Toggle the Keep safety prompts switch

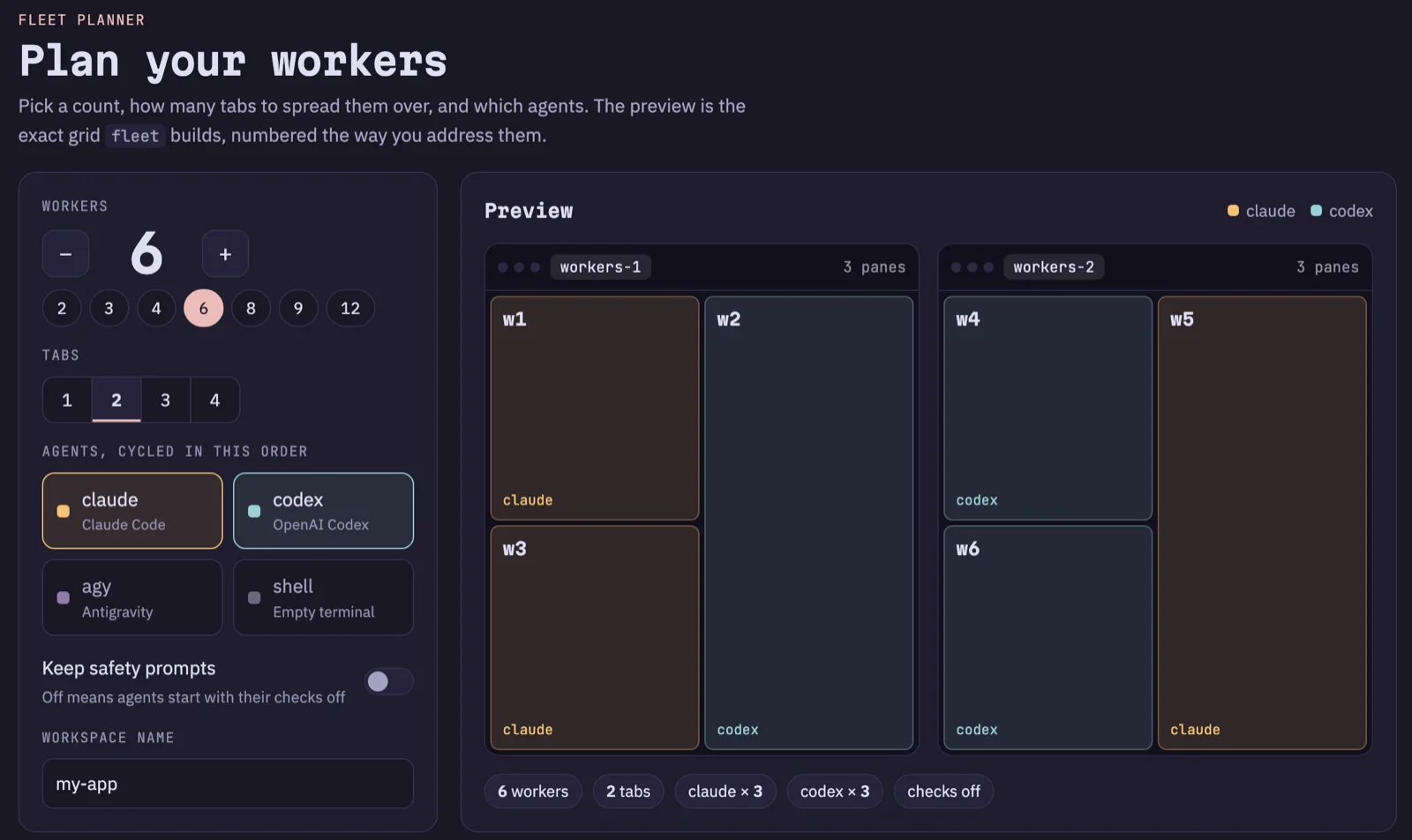tap(389, 681)
